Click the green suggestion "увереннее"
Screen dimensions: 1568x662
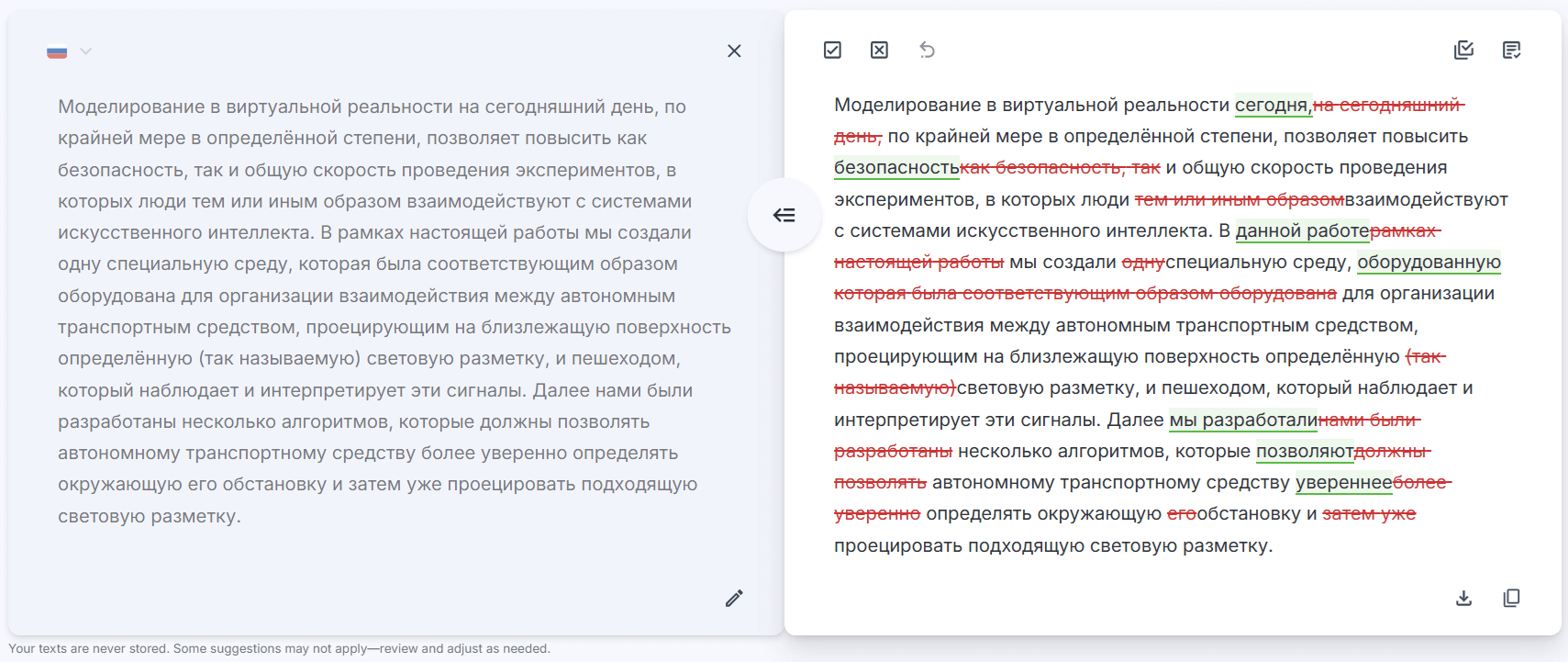tap(1343, 483)
